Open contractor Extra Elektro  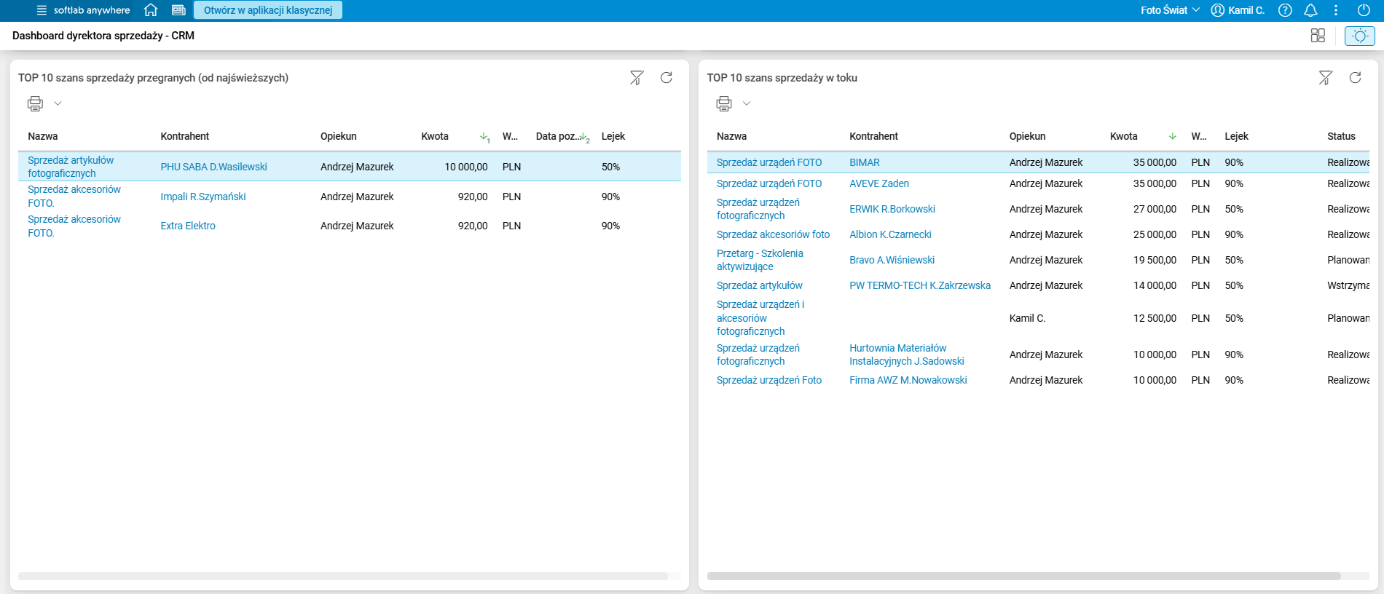[188, 225]
